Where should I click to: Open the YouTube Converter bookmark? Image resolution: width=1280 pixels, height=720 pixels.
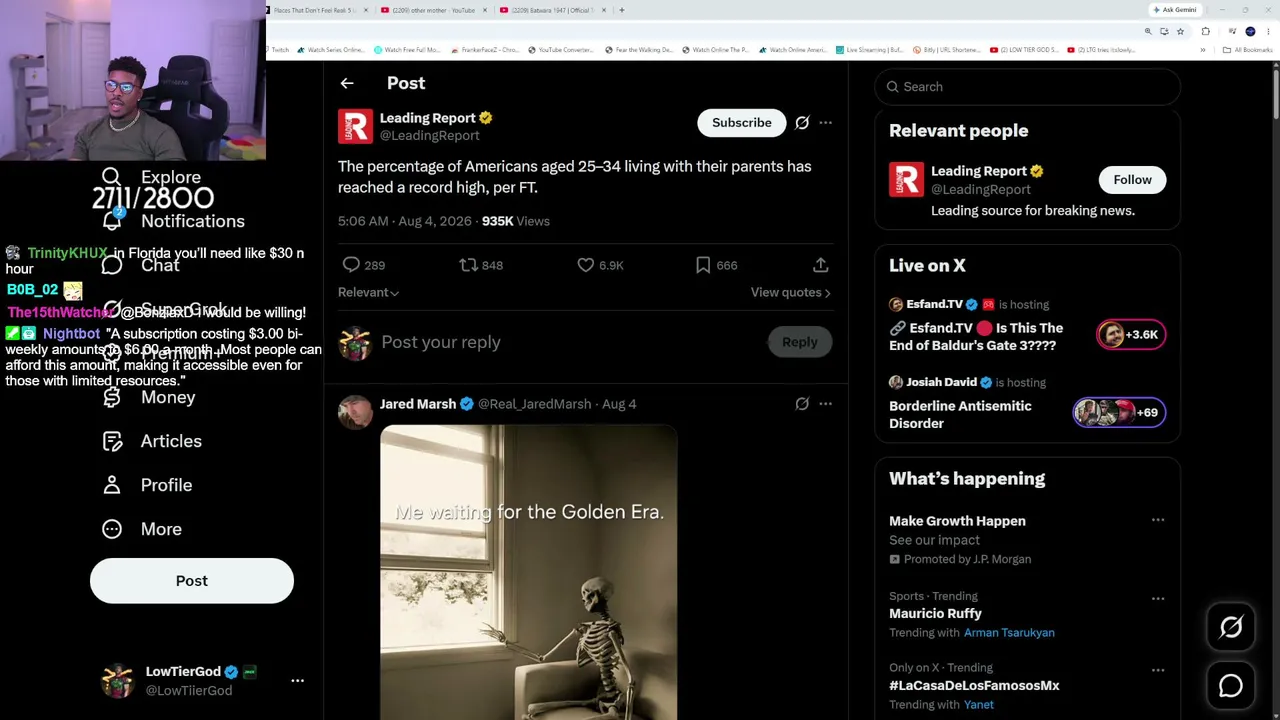pyautogui.click(x=560, y=49)
